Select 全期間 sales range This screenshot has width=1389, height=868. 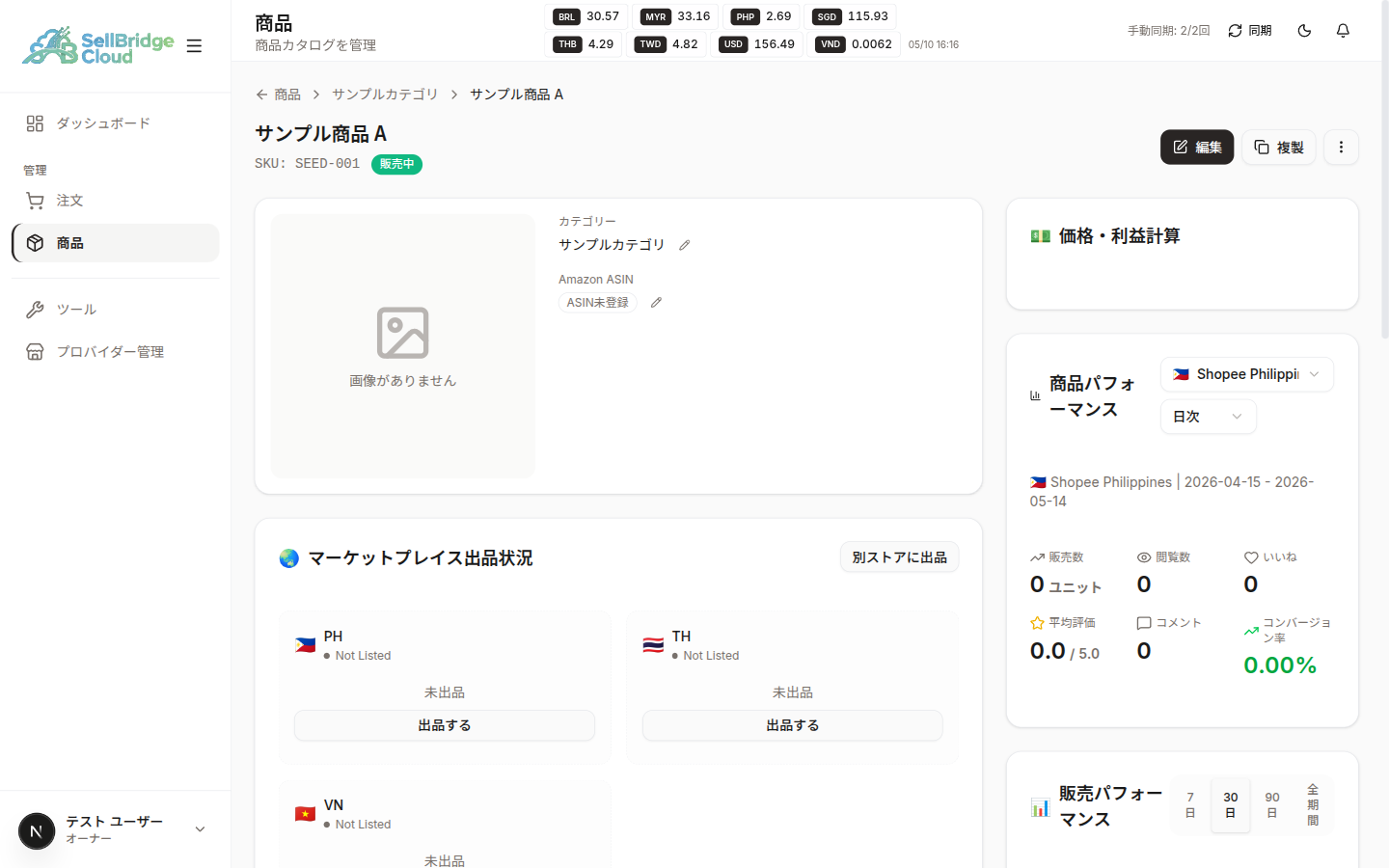[x=1313, y=805]
